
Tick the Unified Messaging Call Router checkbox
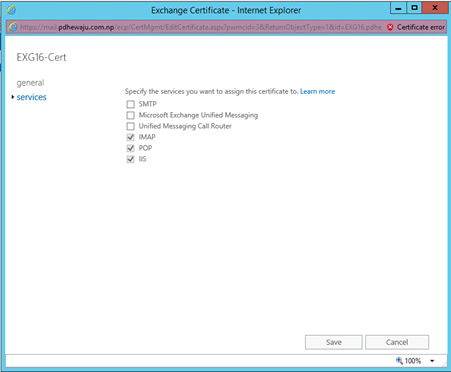point(130,126)
